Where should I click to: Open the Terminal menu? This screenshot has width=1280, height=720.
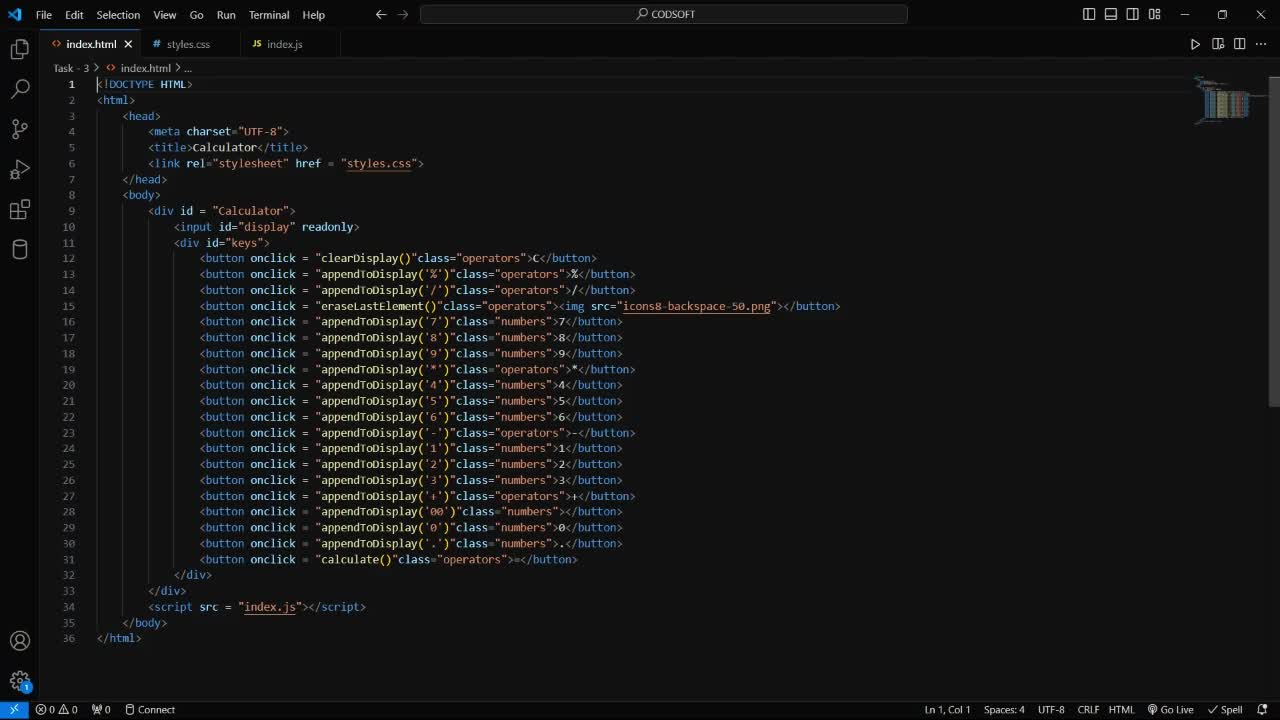[269, 15]
